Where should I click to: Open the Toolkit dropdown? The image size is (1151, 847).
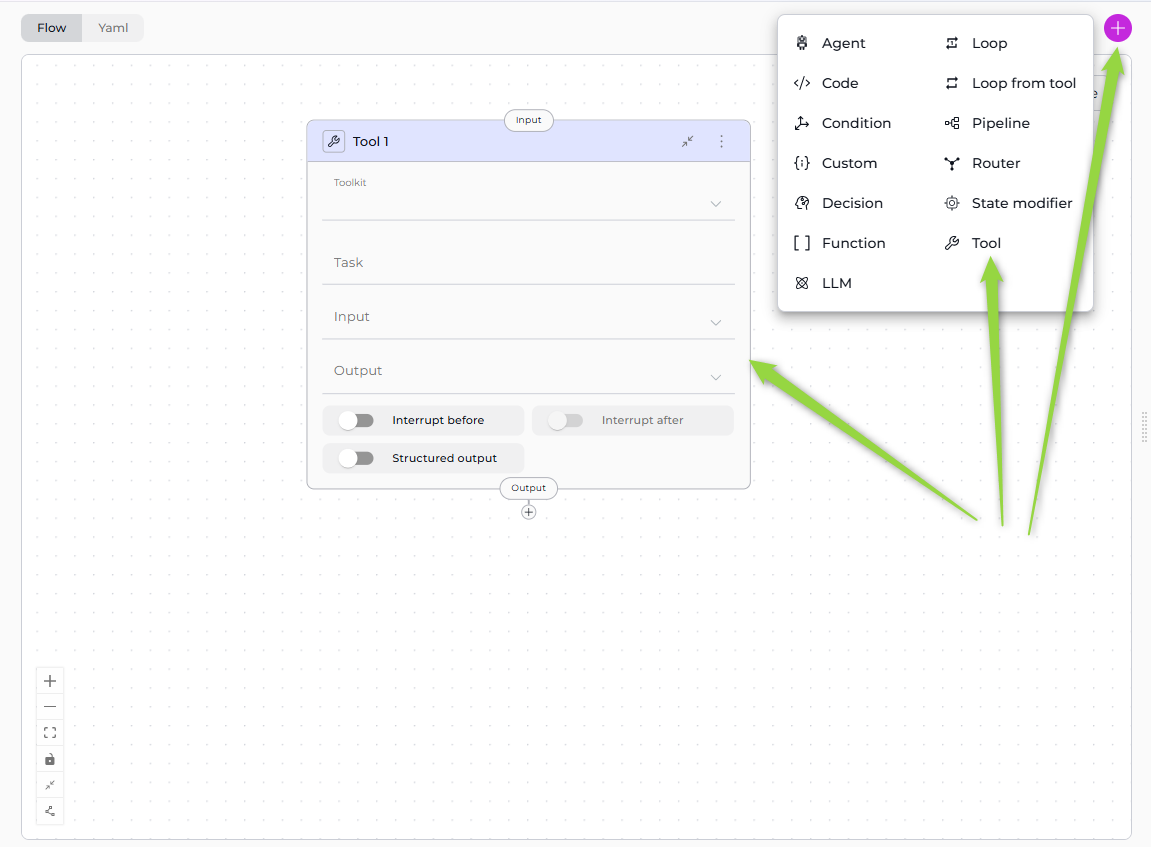coord(528,203)
